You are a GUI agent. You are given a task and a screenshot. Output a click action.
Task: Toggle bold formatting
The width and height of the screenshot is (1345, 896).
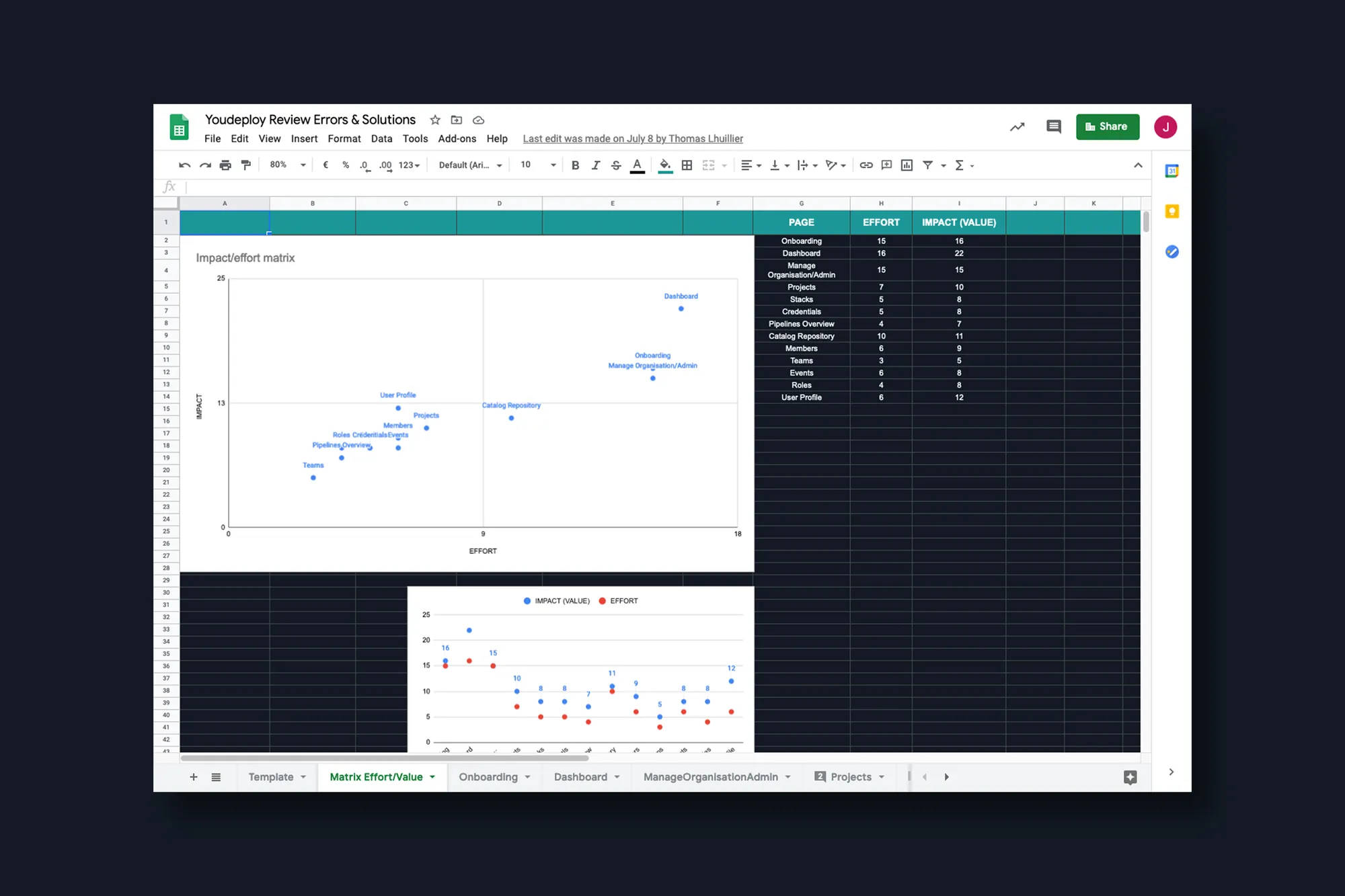[575, 165]
